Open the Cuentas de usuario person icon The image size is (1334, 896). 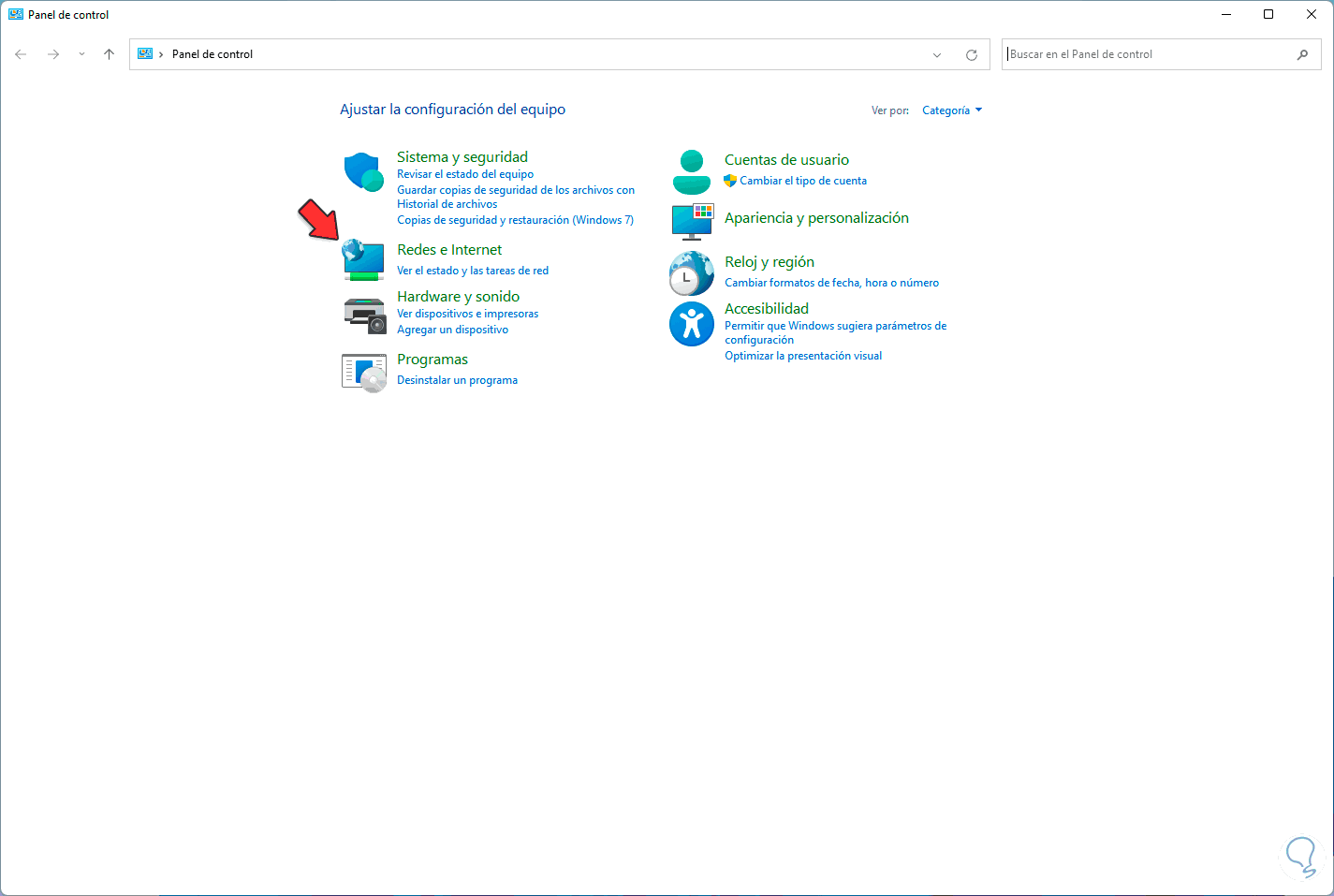click(x=692, y=171)
